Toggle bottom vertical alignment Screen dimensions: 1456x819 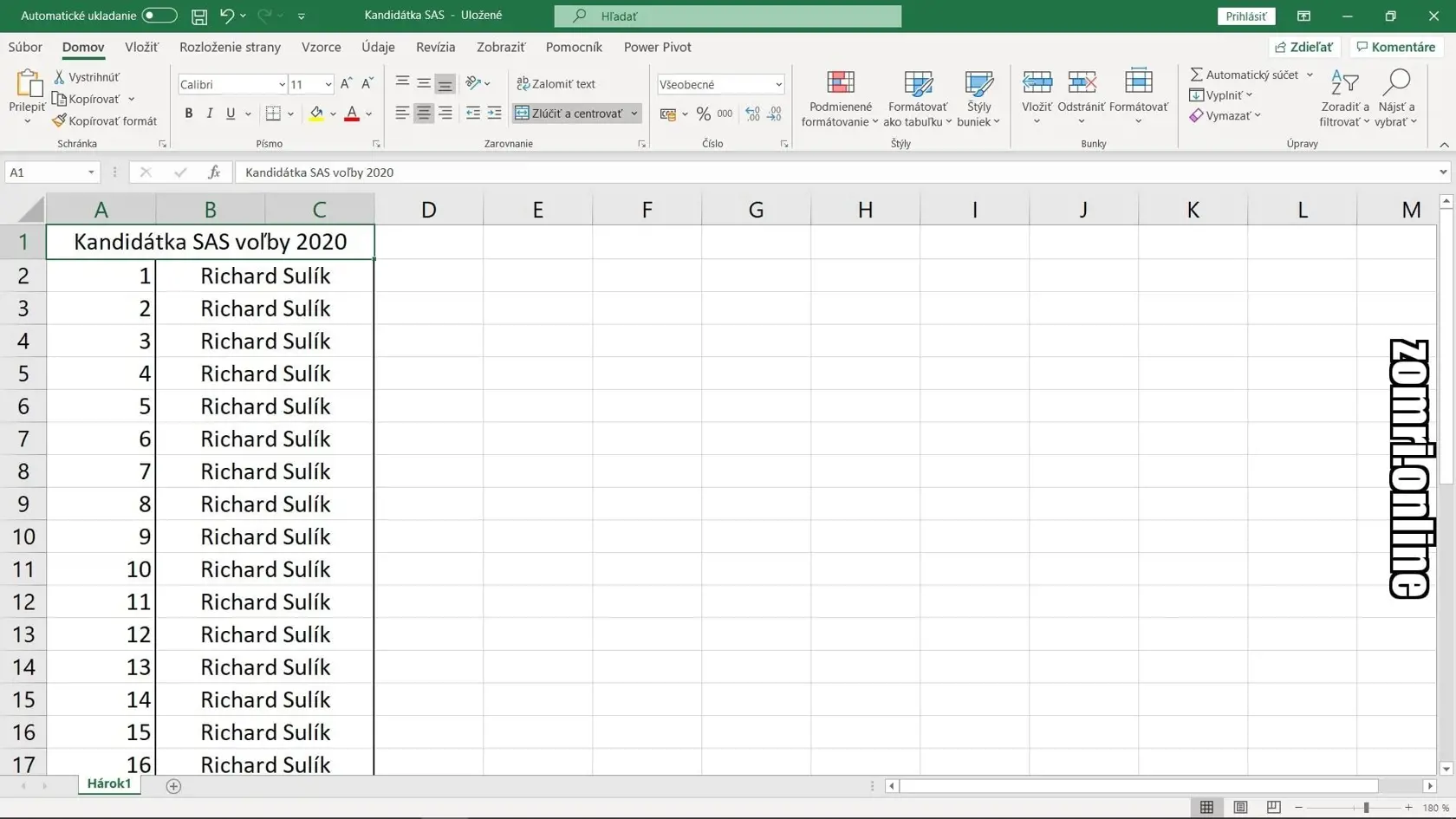pyautogui.click(x=445, y=83)
